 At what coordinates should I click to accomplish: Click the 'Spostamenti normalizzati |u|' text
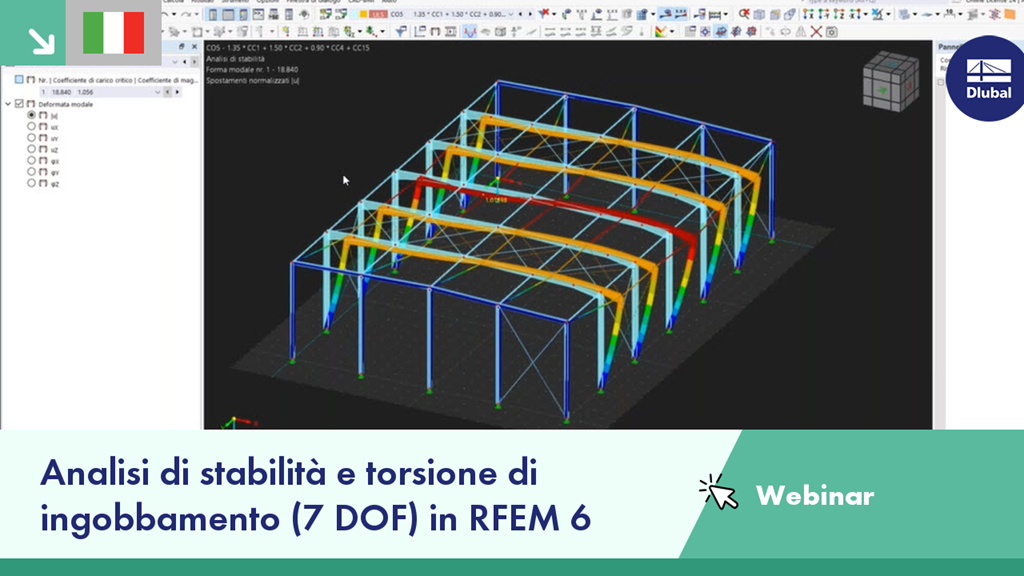[253, 81]
